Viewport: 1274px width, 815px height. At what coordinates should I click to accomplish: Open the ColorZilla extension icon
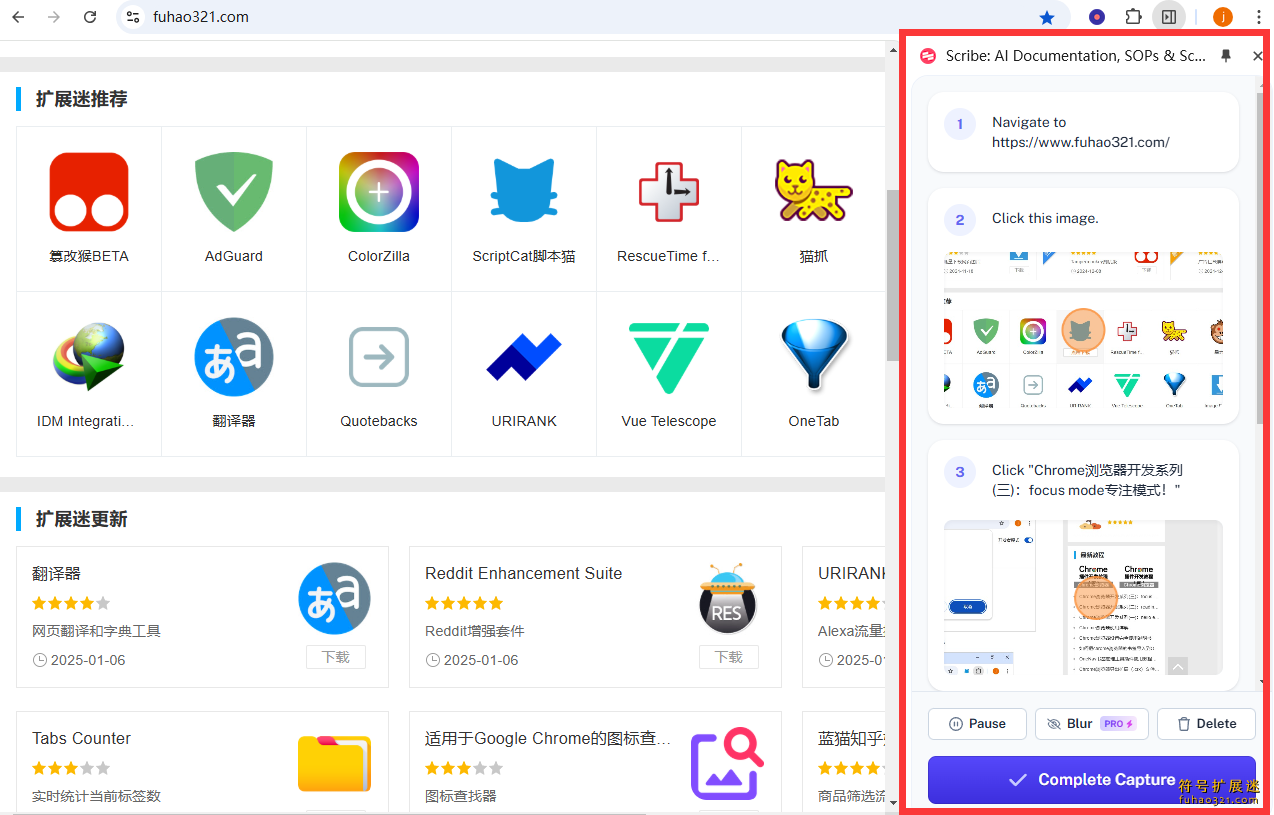(x=379, y=192)
